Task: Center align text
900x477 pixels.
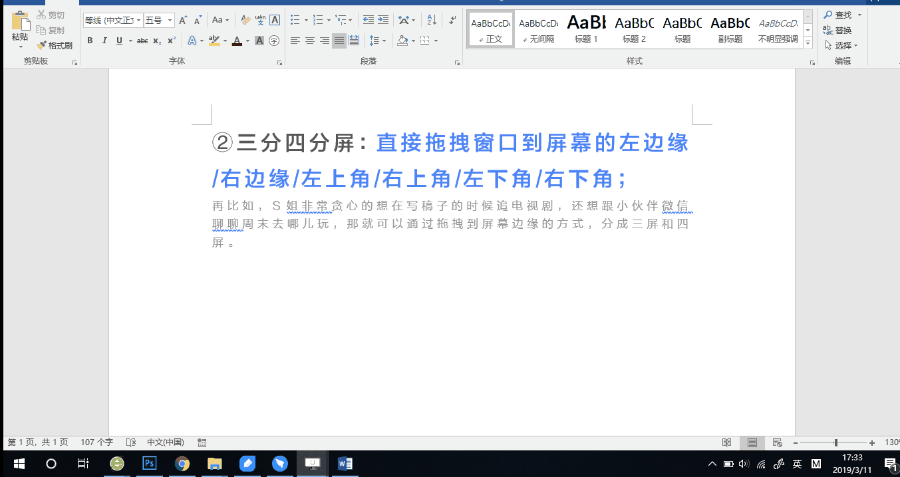Action: point(310,41)
